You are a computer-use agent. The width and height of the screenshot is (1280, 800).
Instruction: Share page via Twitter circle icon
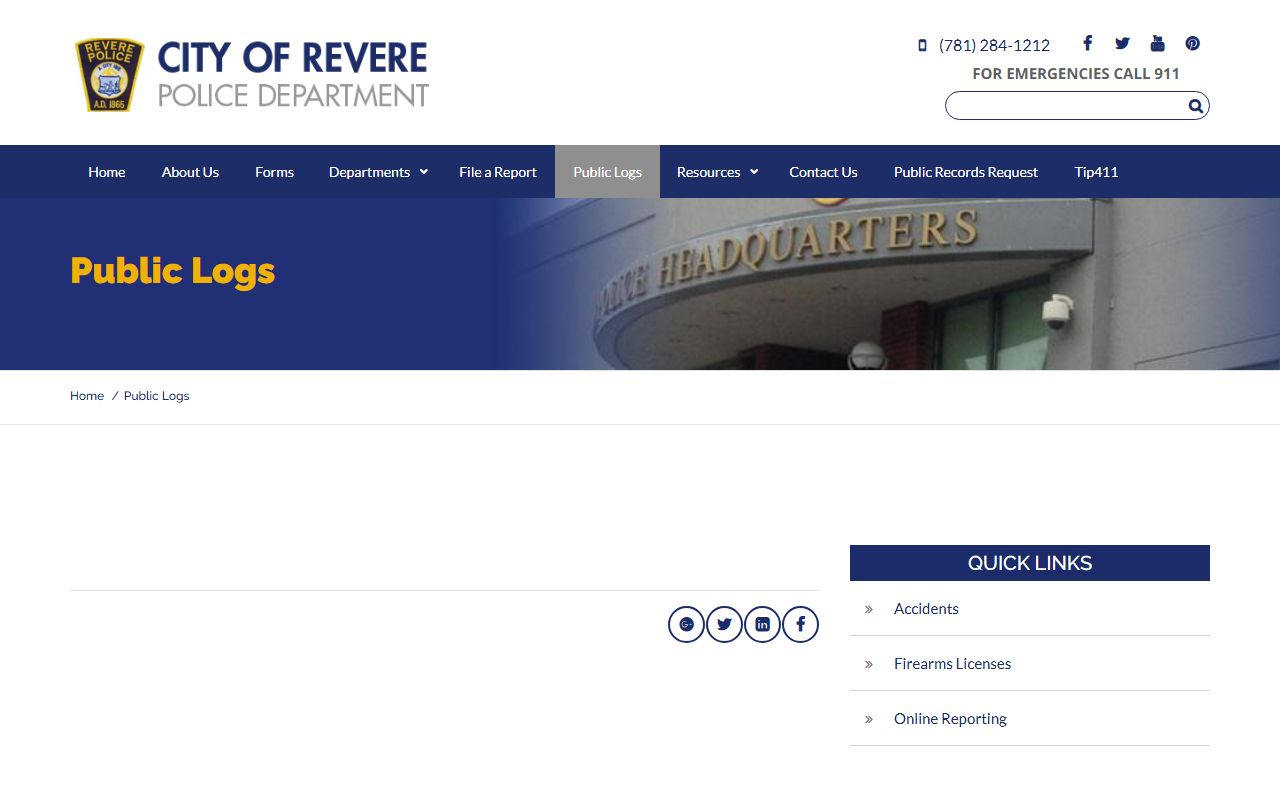(x=724, y=624)
